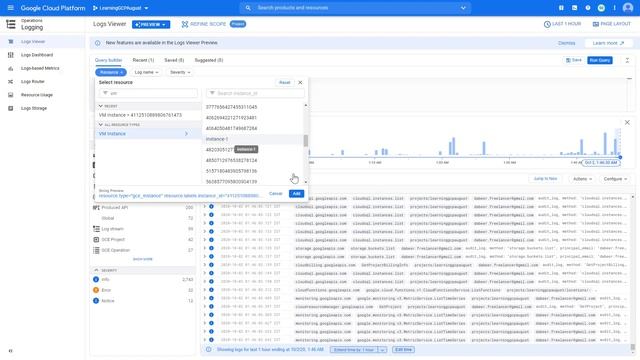Open the three-dot settings menu in top bar

(614, 8)
